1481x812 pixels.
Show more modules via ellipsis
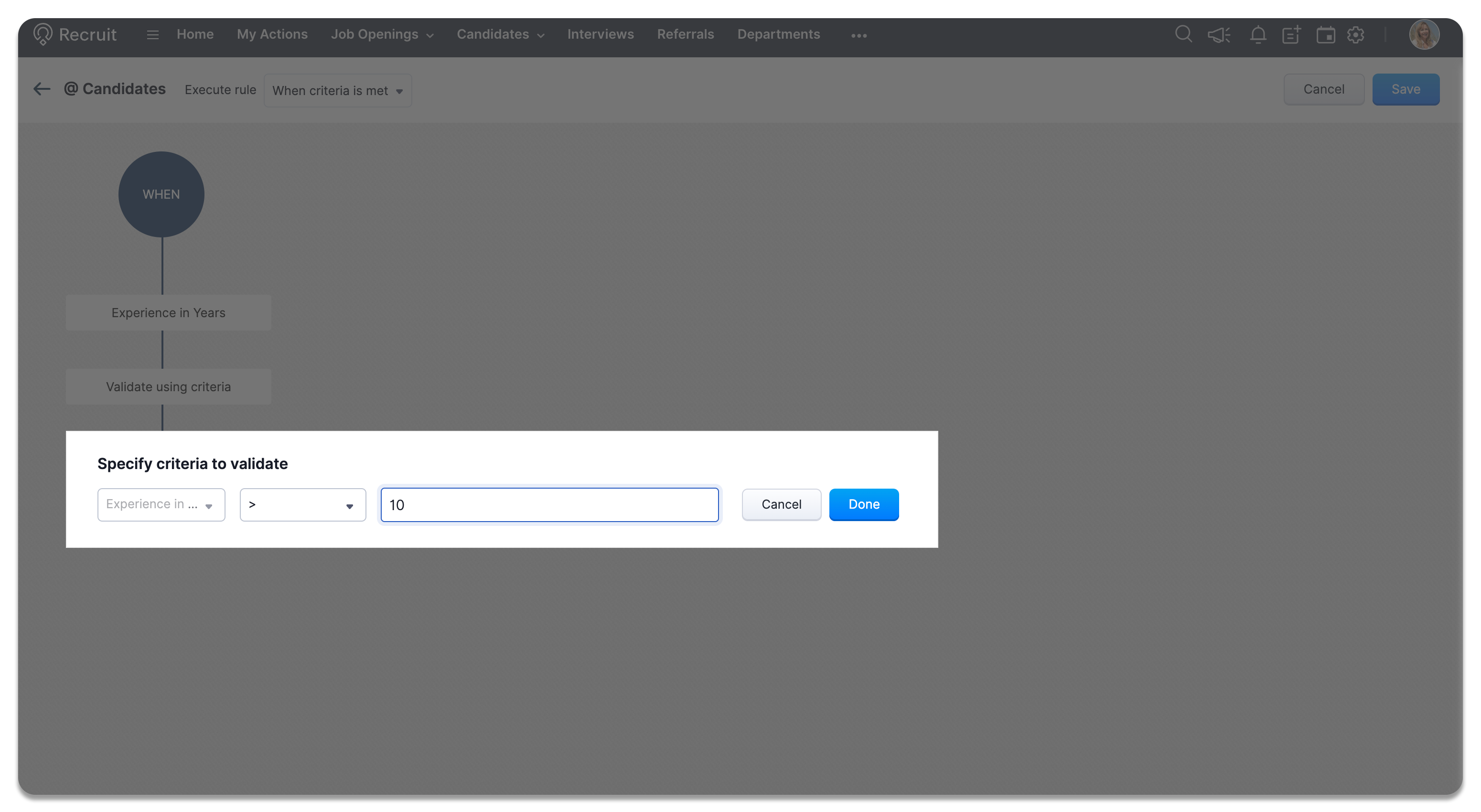coord(859,36)
